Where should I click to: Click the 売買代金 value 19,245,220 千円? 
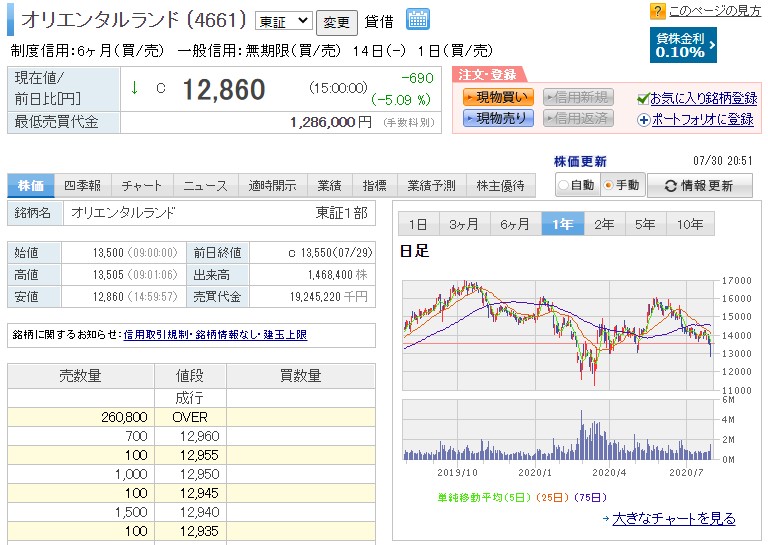coord(329,297)
